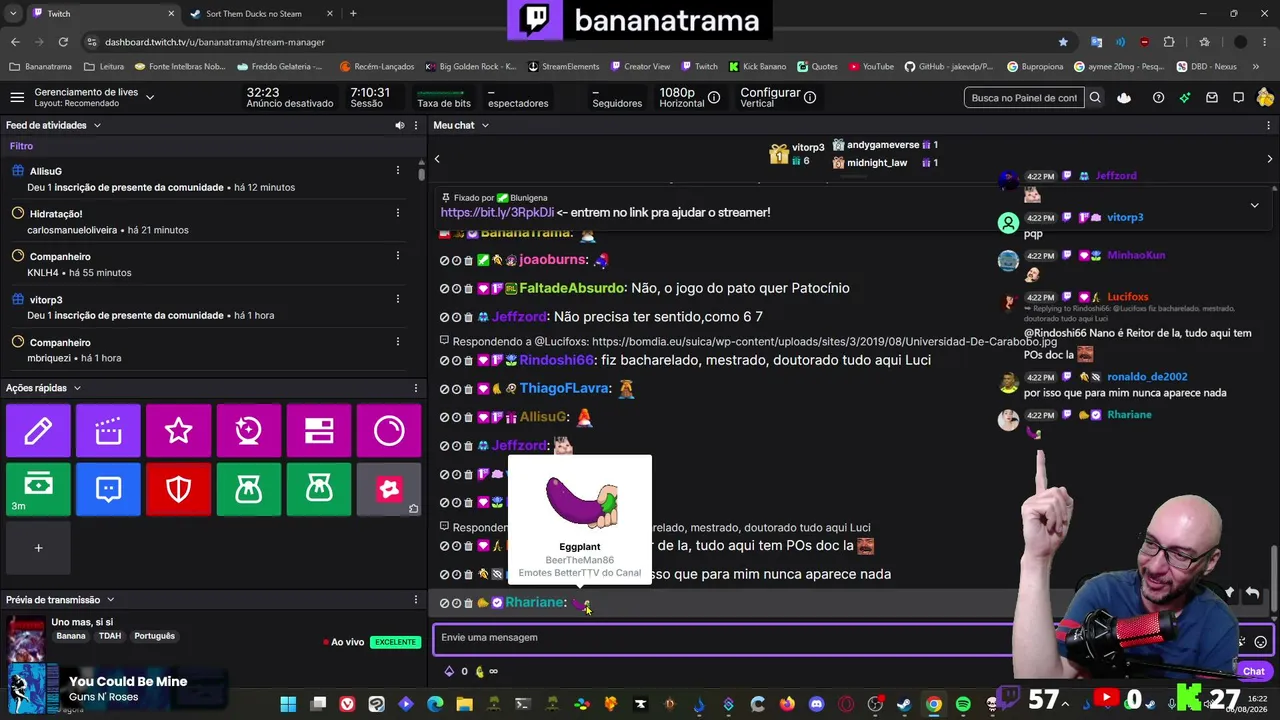The image size is (1280, 720).
Task: Open Steam from the taskbar
Action: point(904,704)
